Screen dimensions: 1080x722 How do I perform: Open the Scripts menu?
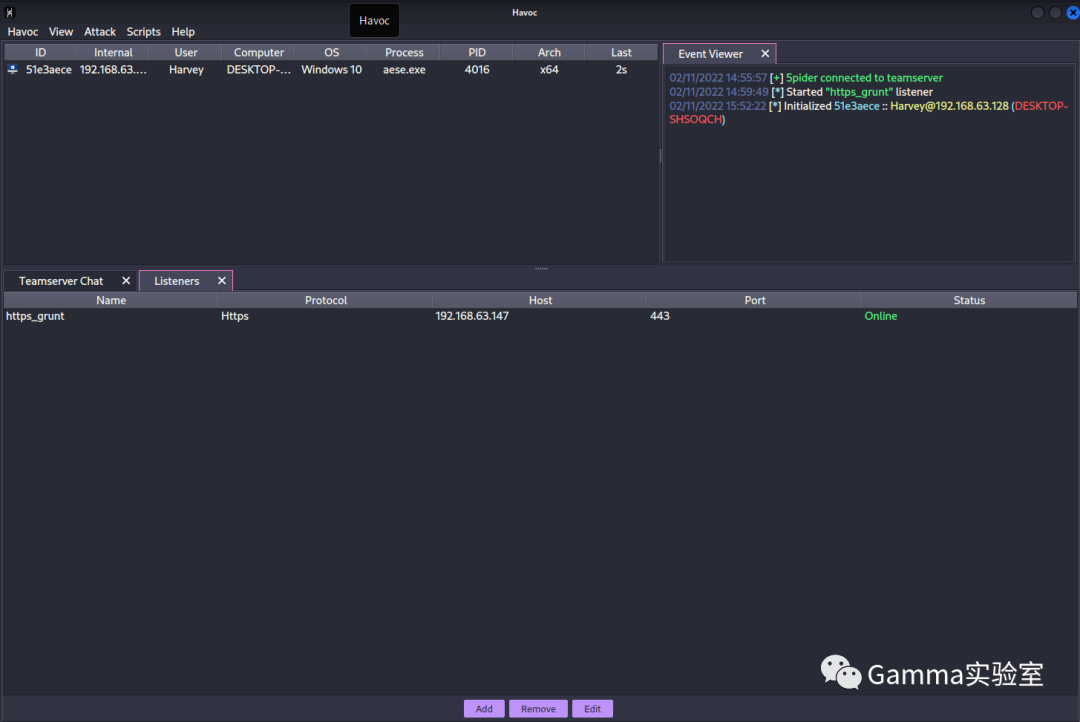(x=143, y=32)
